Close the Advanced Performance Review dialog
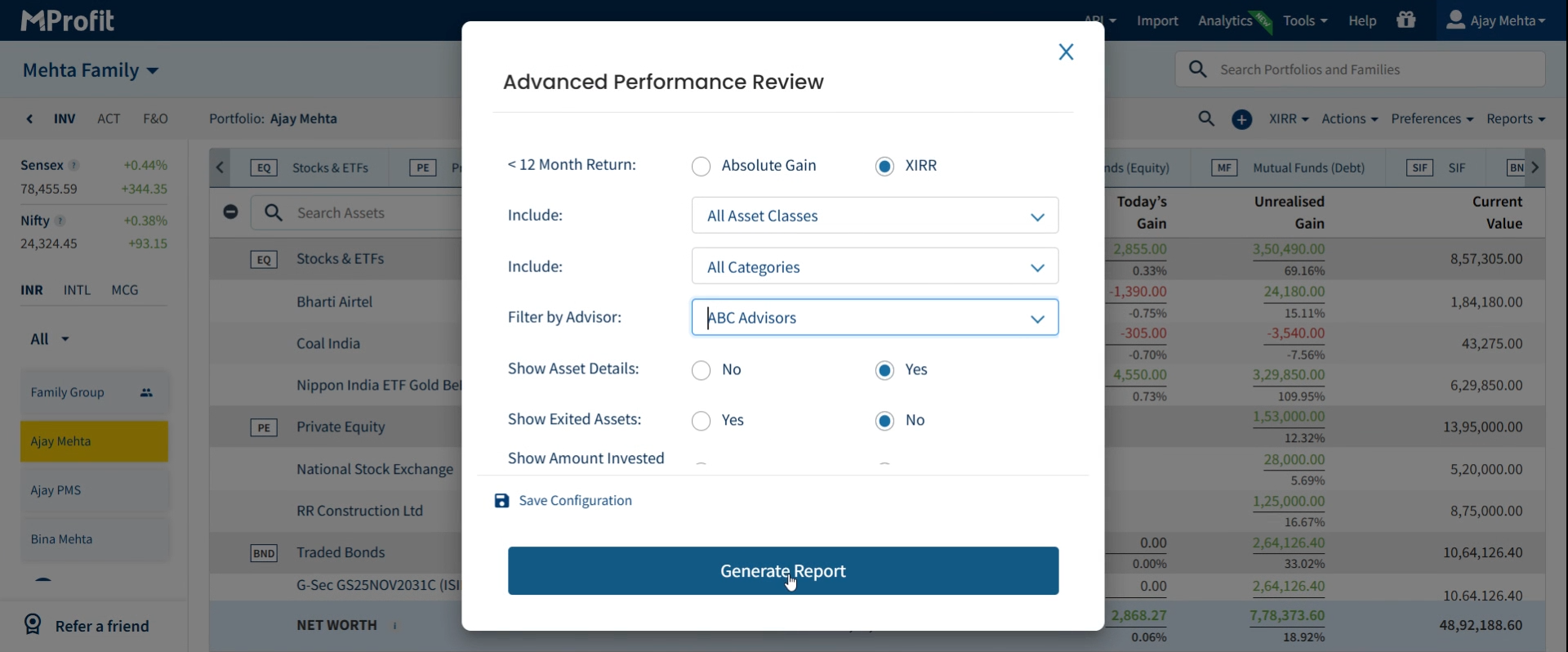Screen dimensions: 1568x652 click(x=1066, y=52)
